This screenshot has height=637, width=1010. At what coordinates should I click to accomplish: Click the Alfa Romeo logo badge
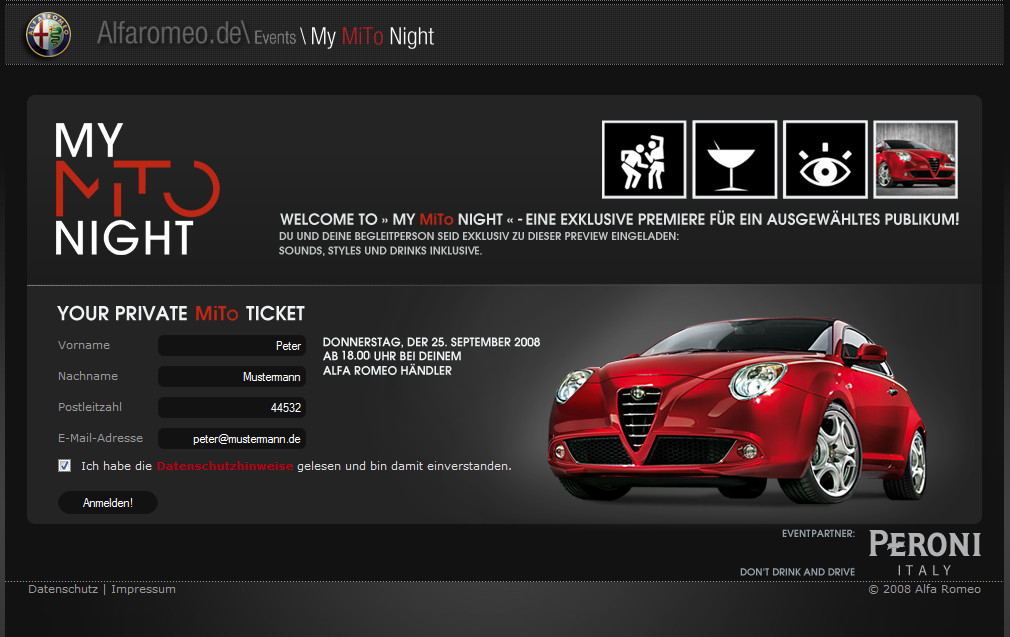48,35
